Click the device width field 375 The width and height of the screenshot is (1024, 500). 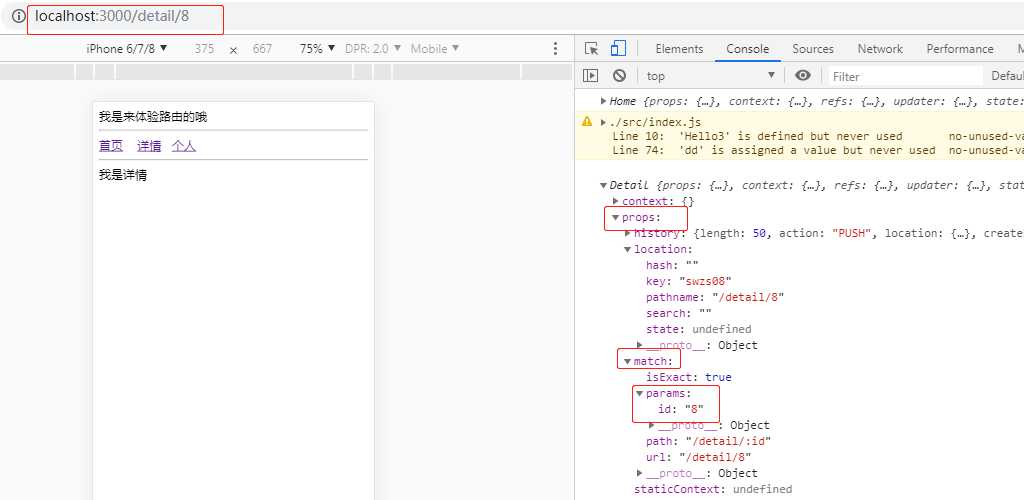click(x=204, y=49)
